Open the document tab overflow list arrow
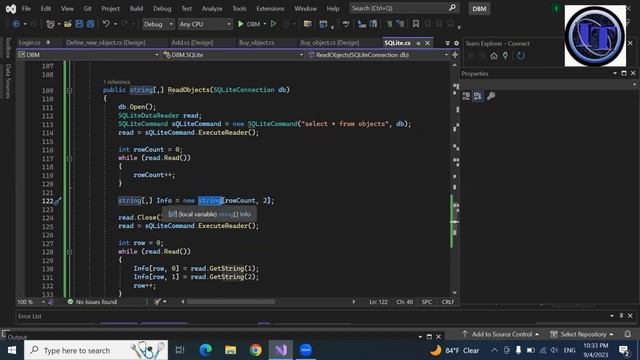 pyautogui.click(x=447, y=43)
